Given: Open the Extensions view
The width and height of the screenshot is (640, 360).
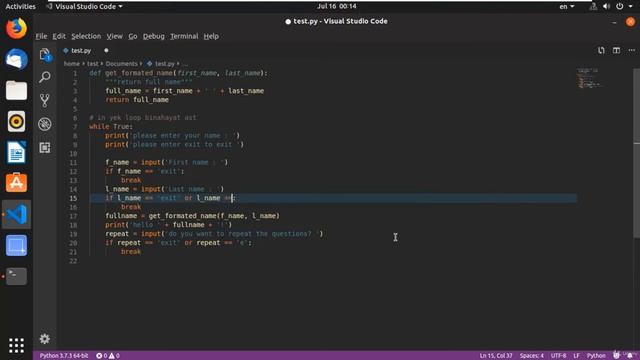Looking at the screenshot, I should click(x=45, y=147).
